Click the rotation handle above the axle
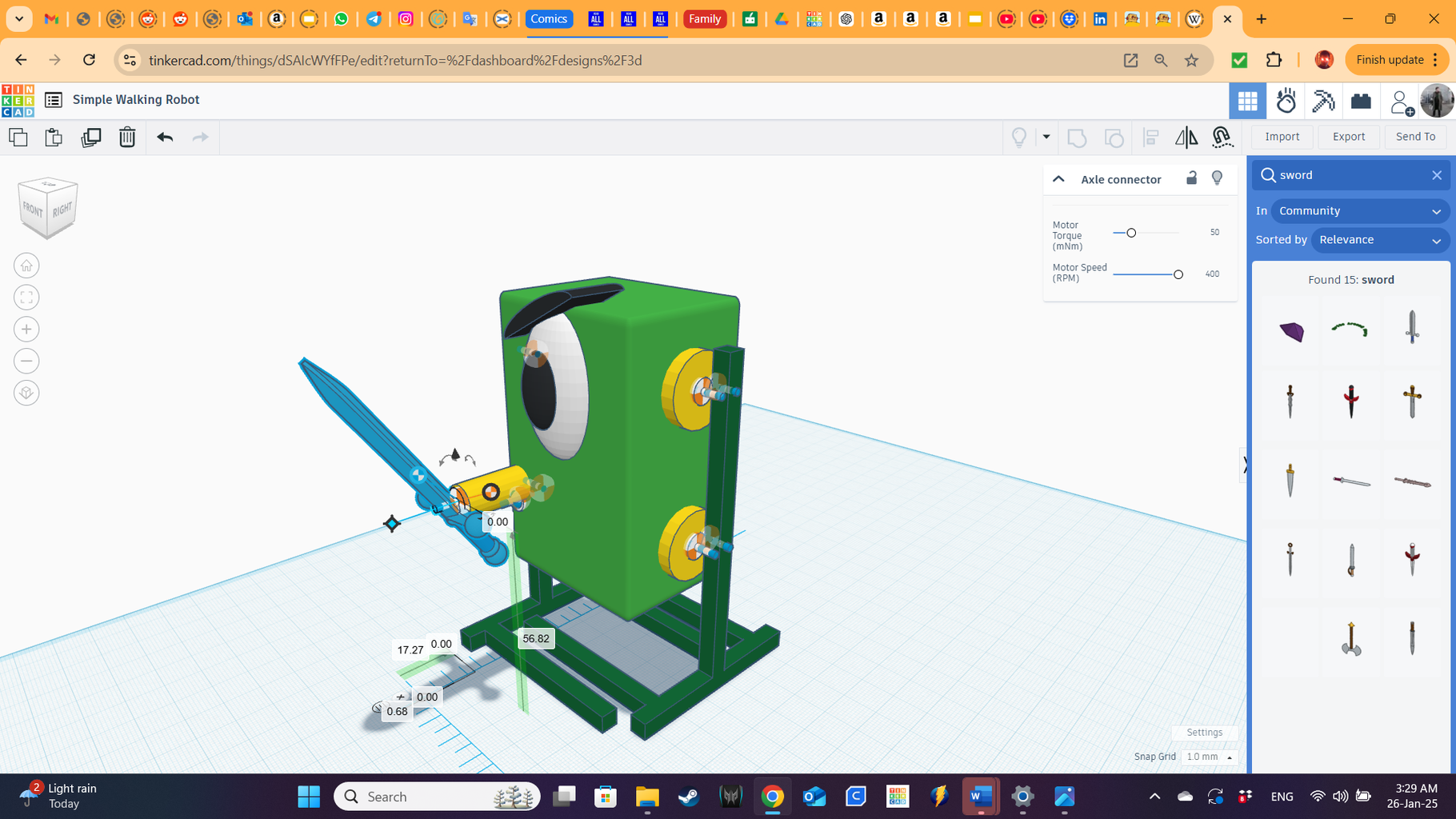 coord(456,457)
